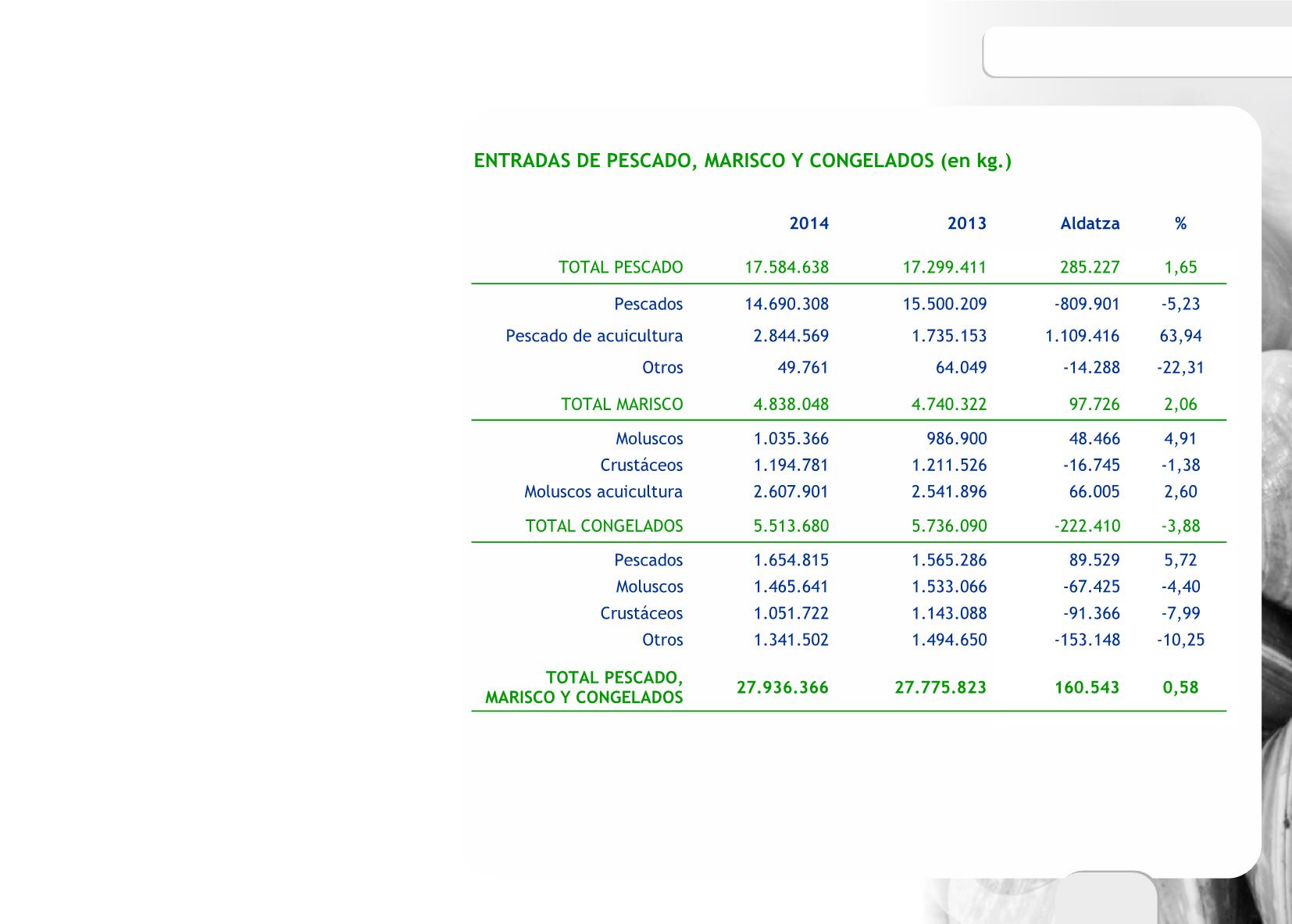
Task: Select the 'TOTAL PESCADO' row label
Action: [621, 267]
